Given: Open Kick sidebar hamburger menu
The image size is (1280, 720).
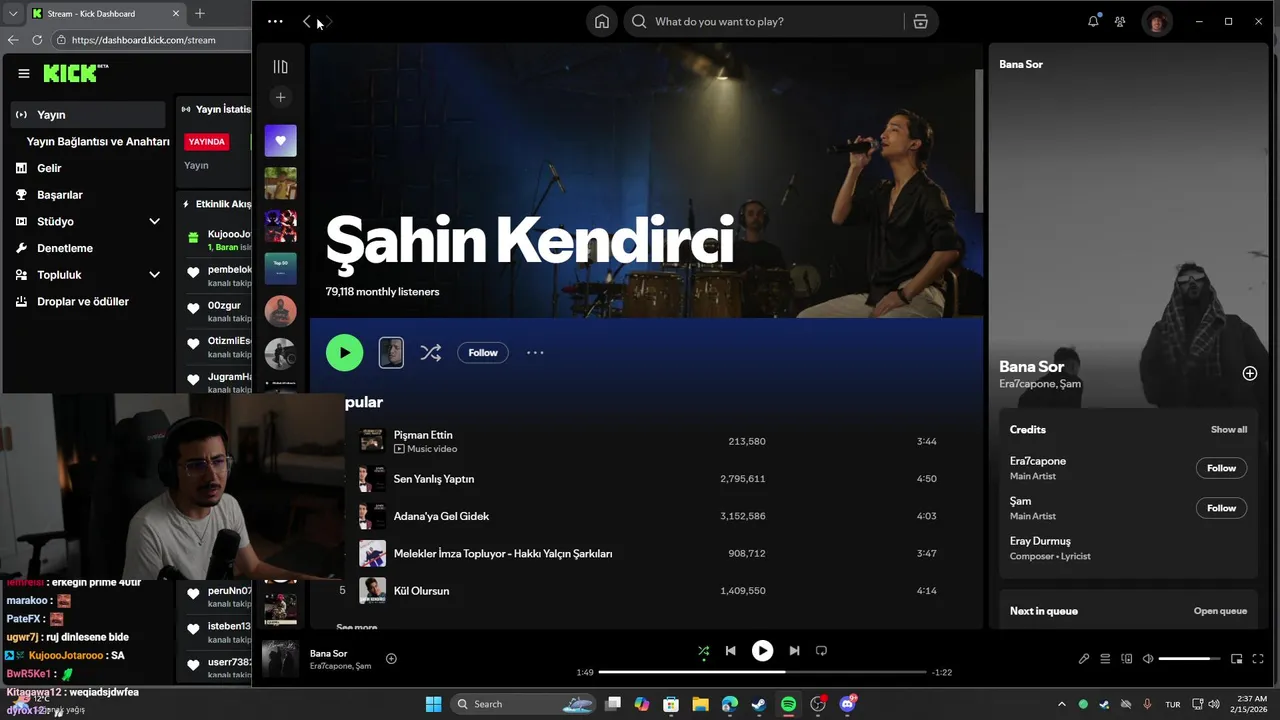Looking at the screenshot, I should coord(24,73).
